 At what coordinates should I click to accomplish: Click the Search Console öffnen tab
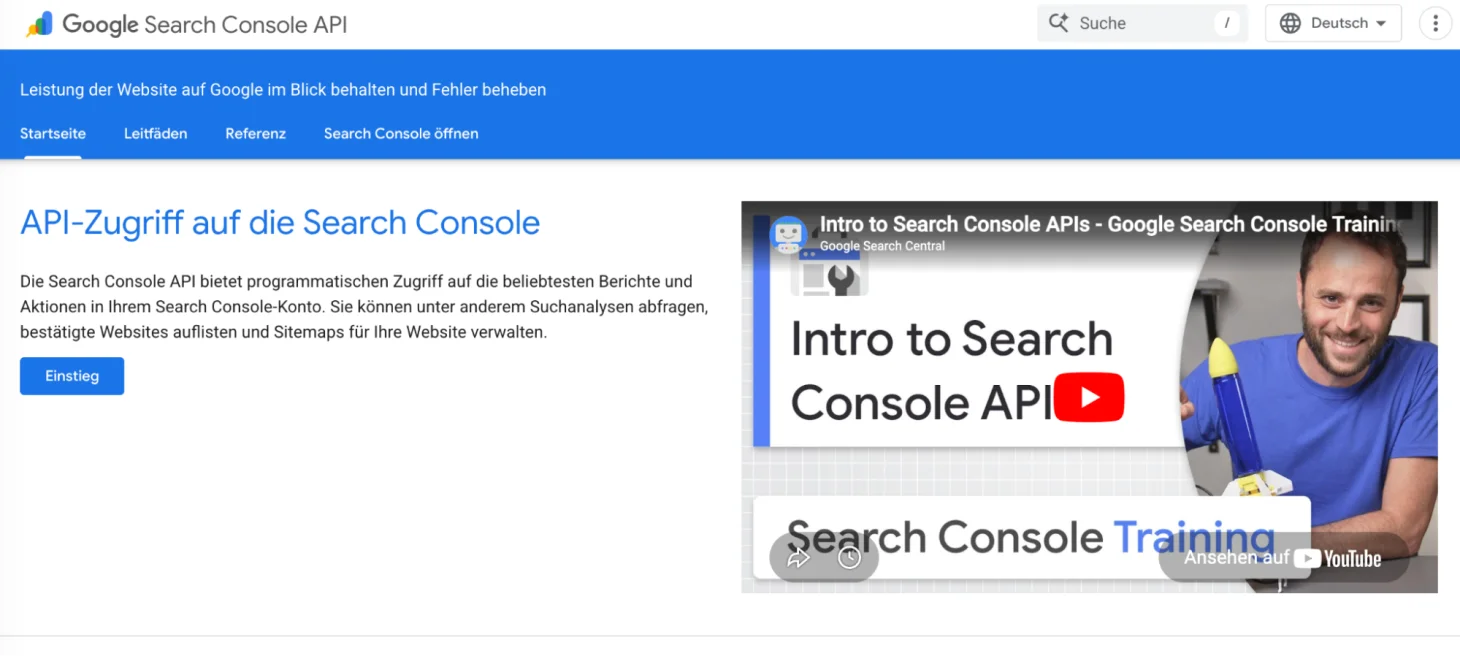point(401,133)
